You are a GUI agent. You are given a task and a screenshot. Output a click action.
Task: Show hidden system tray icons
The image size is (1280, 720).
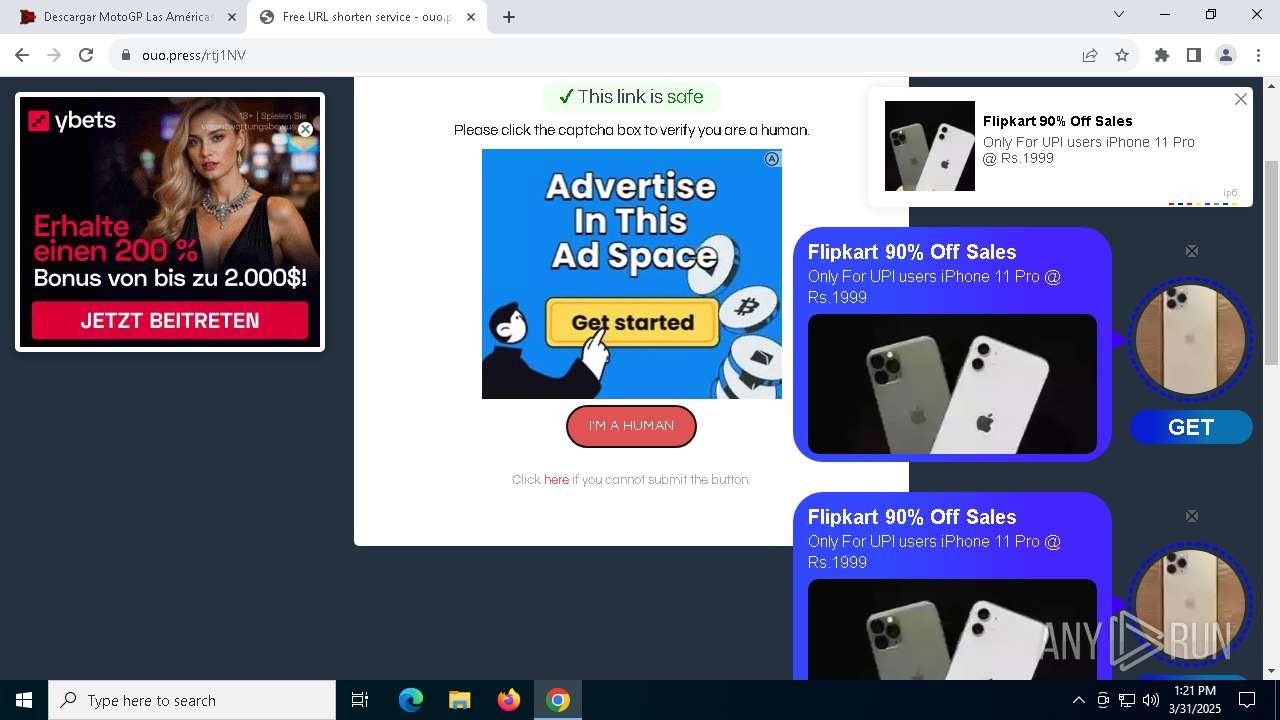[1078, 700]
